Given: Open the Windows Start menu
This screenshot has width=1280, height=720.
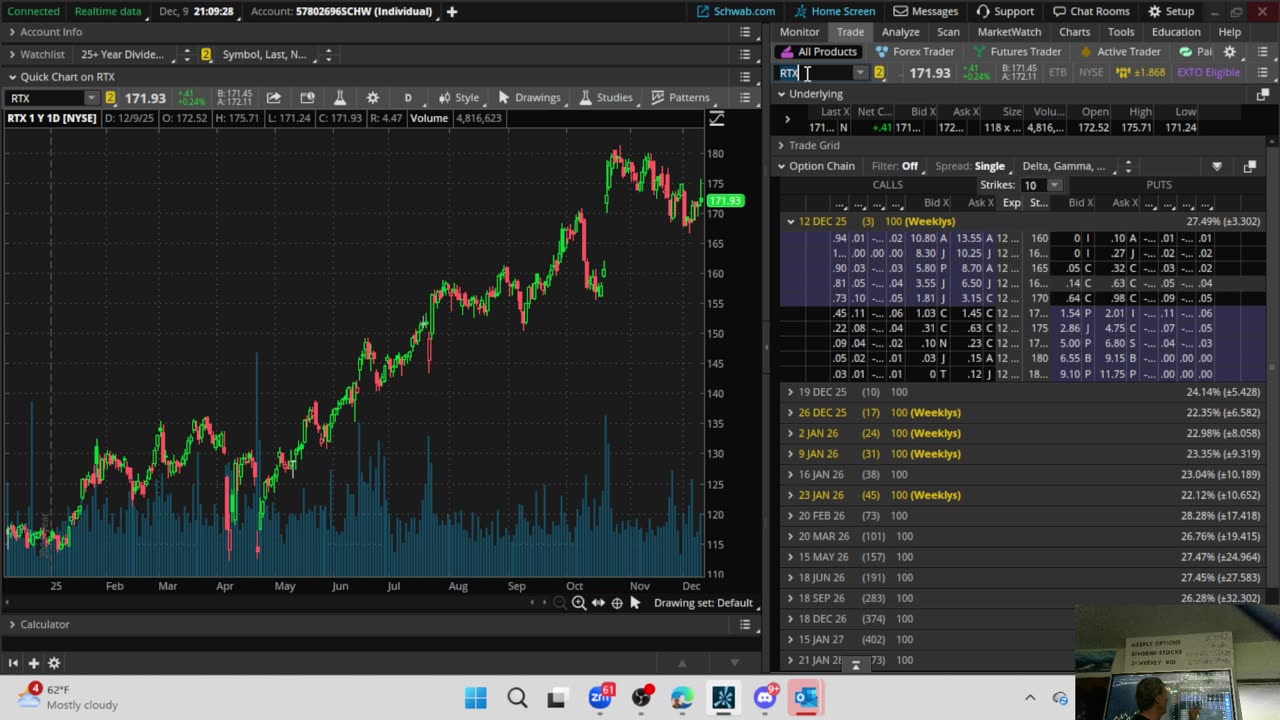Looking at the screenshot, I should (476, 698).
